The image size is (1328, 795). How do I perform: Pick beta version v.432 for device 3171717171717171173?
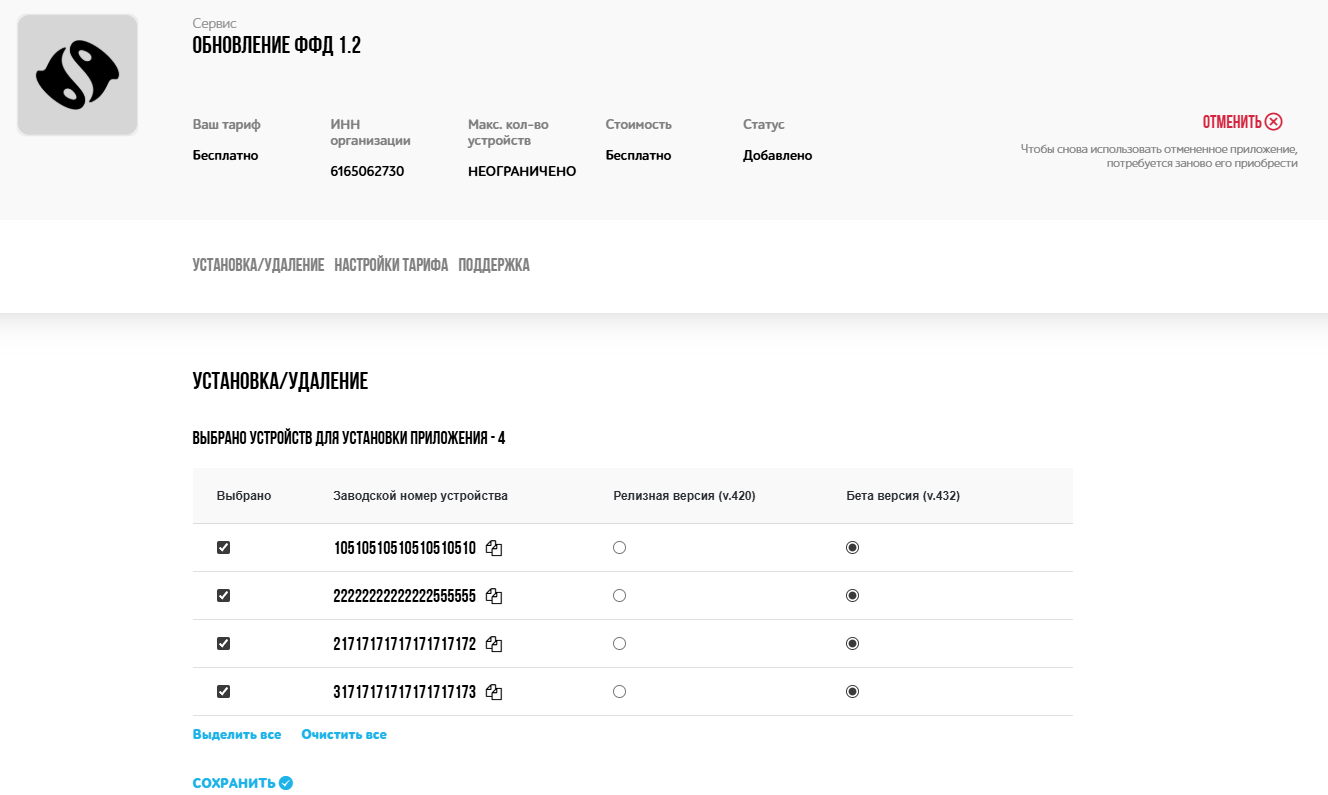852,692
